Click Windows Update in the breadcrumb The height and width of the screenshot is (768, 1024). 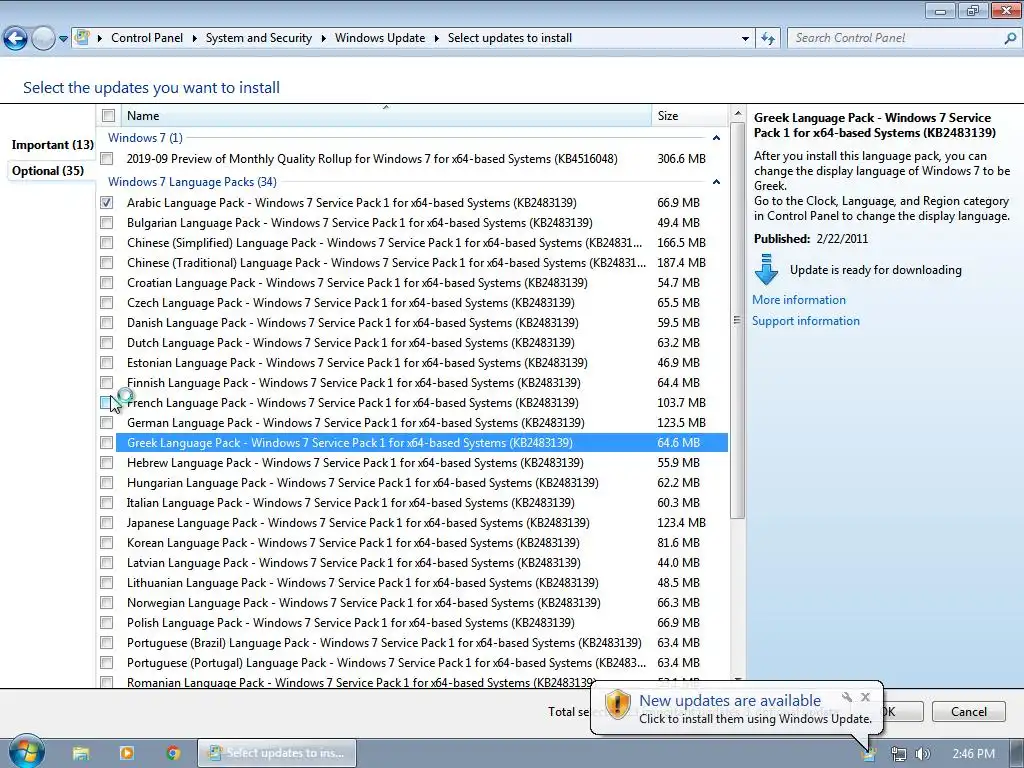click(x=380, y=39)
